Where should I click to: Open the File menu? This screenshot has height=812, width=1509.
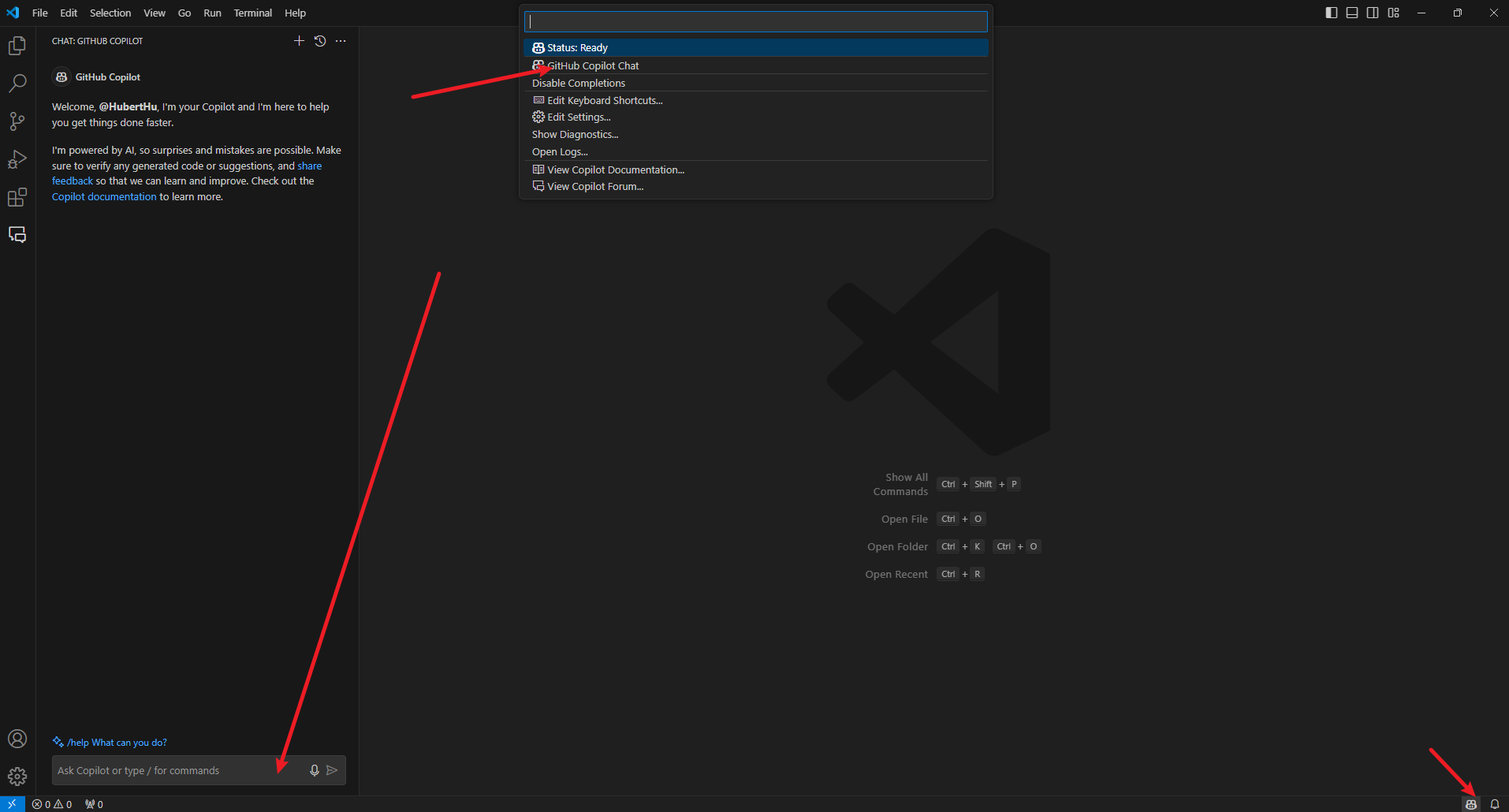[40, 13]
